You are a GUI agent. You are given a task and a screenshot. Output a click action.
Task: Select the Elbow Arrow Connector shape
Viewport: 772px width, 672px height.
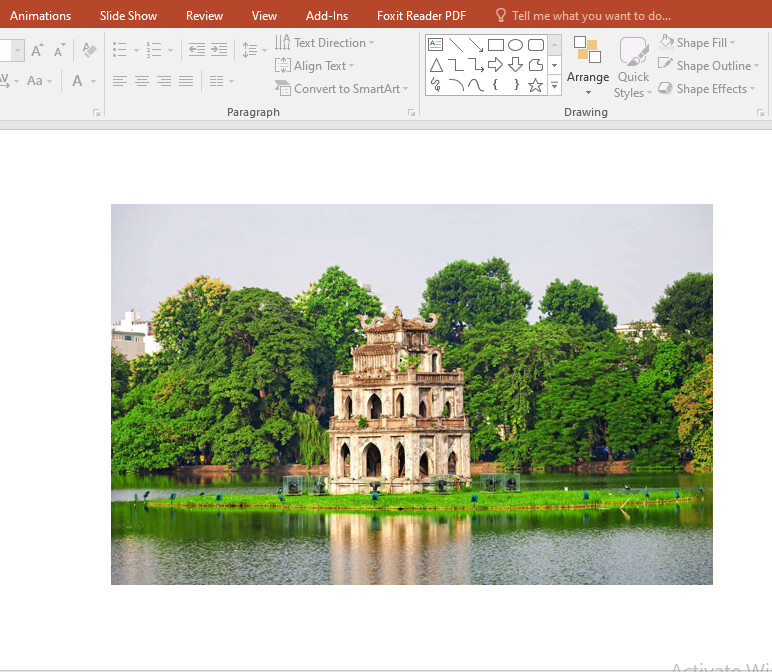point(476,65)
